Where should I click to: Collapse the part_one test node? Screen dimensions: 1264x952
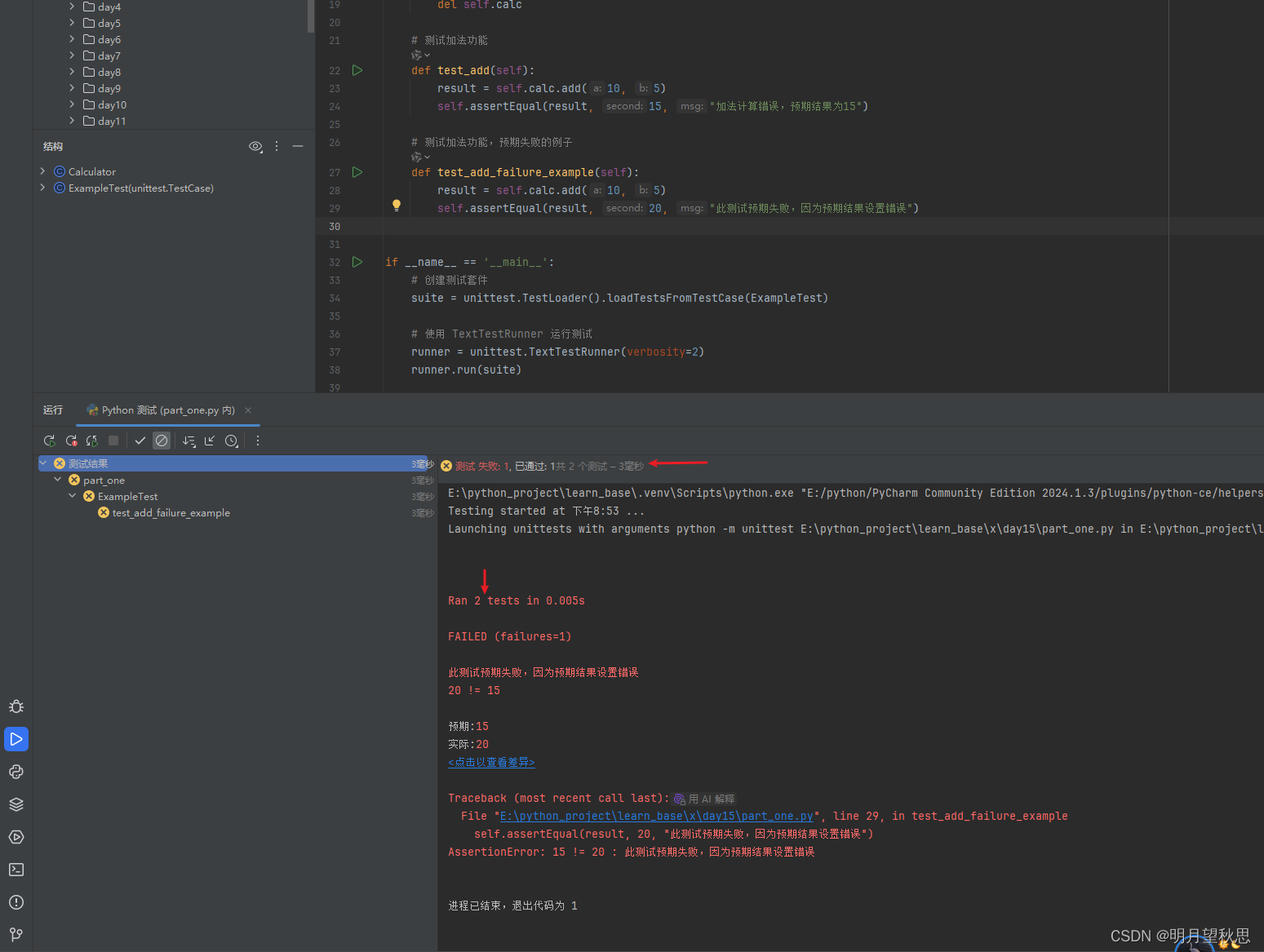(x=58, y=480)
